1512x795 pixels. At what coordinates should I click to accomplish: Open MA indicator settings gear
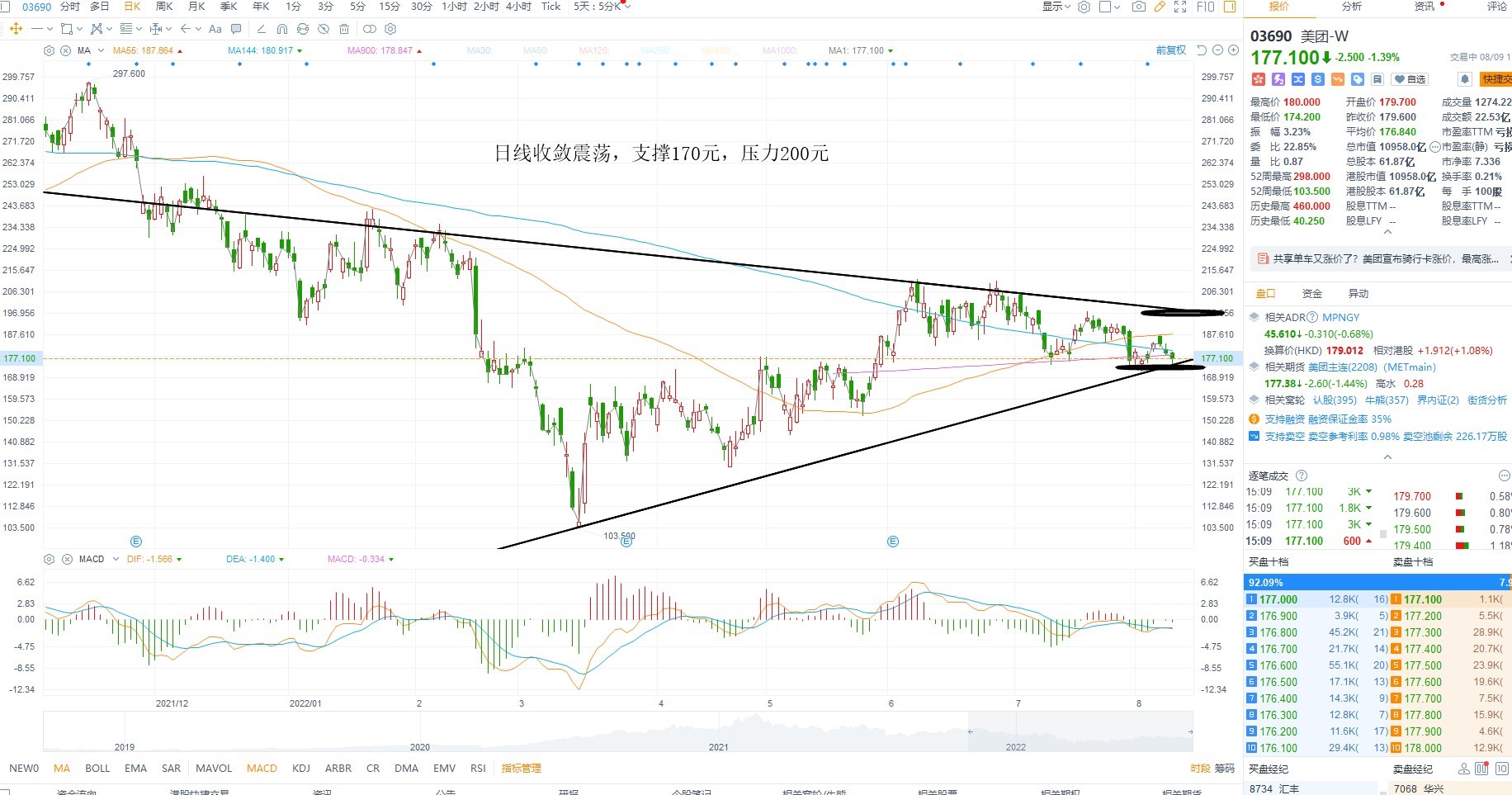coord(49,50)
